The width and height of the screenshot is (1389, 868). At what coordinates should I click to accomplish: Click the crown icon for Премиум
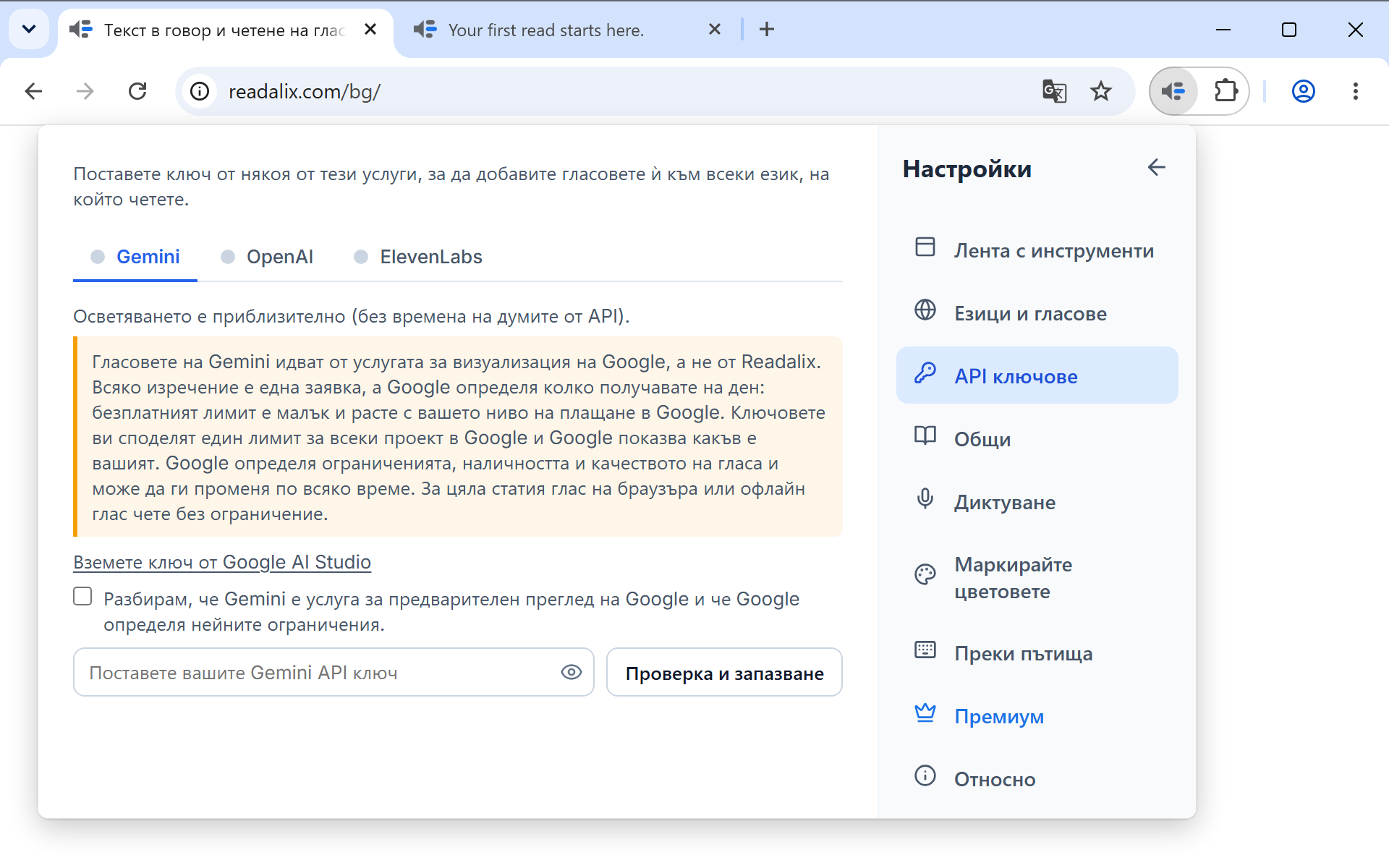pos(925,713)
